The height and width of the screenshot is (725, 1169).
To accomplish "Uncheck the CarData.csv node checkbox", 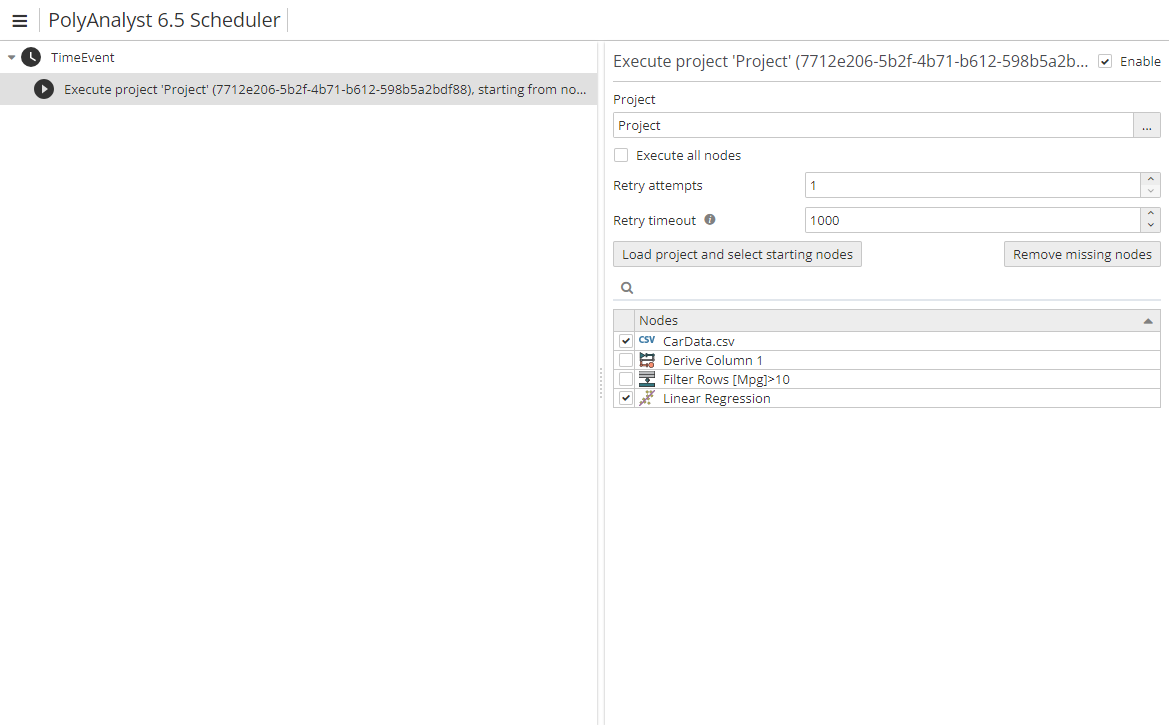I will (x=625, y=340).
